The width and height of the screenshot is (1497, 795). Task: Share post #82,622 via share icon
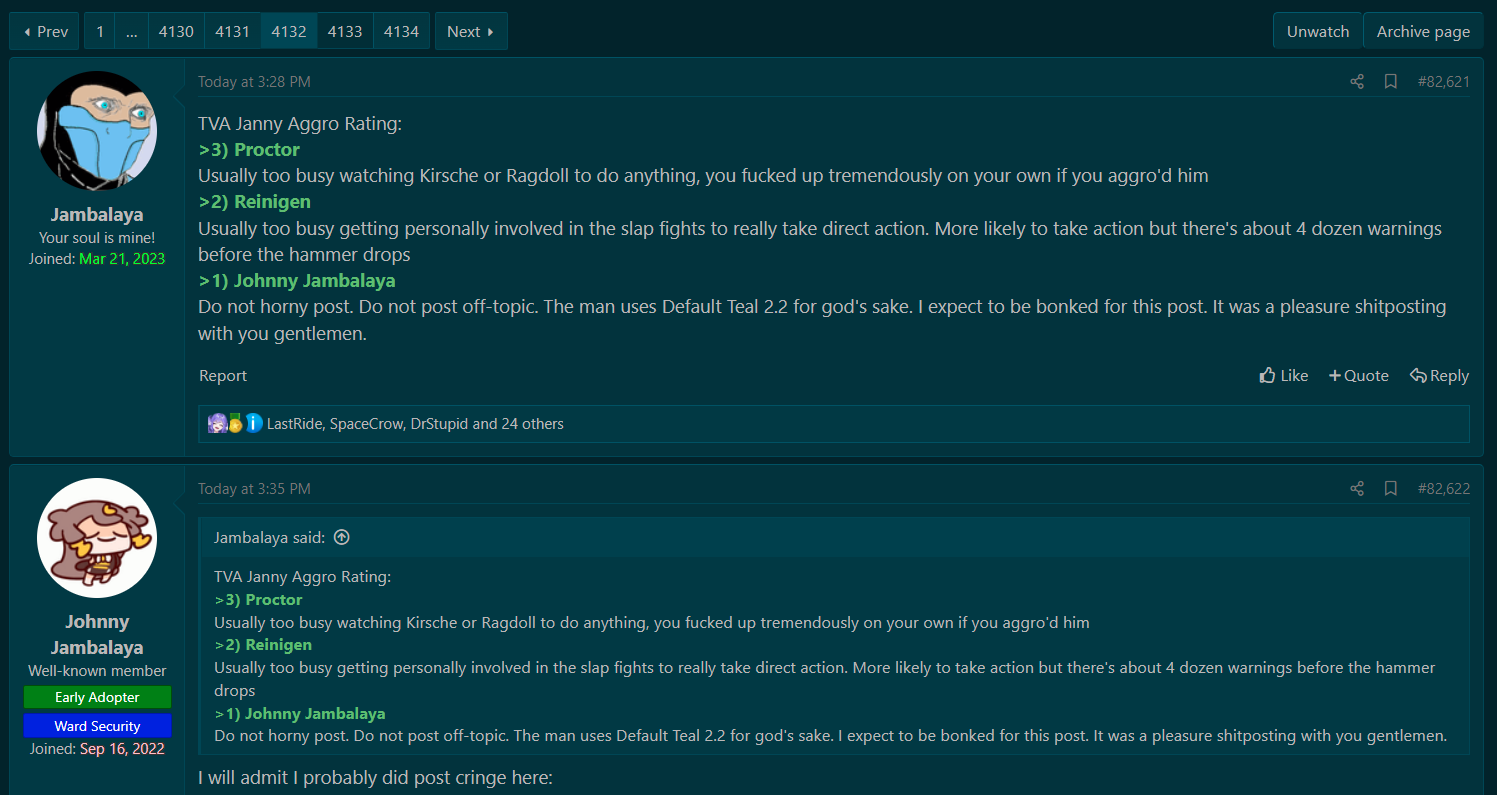[x=1357, y=489]
